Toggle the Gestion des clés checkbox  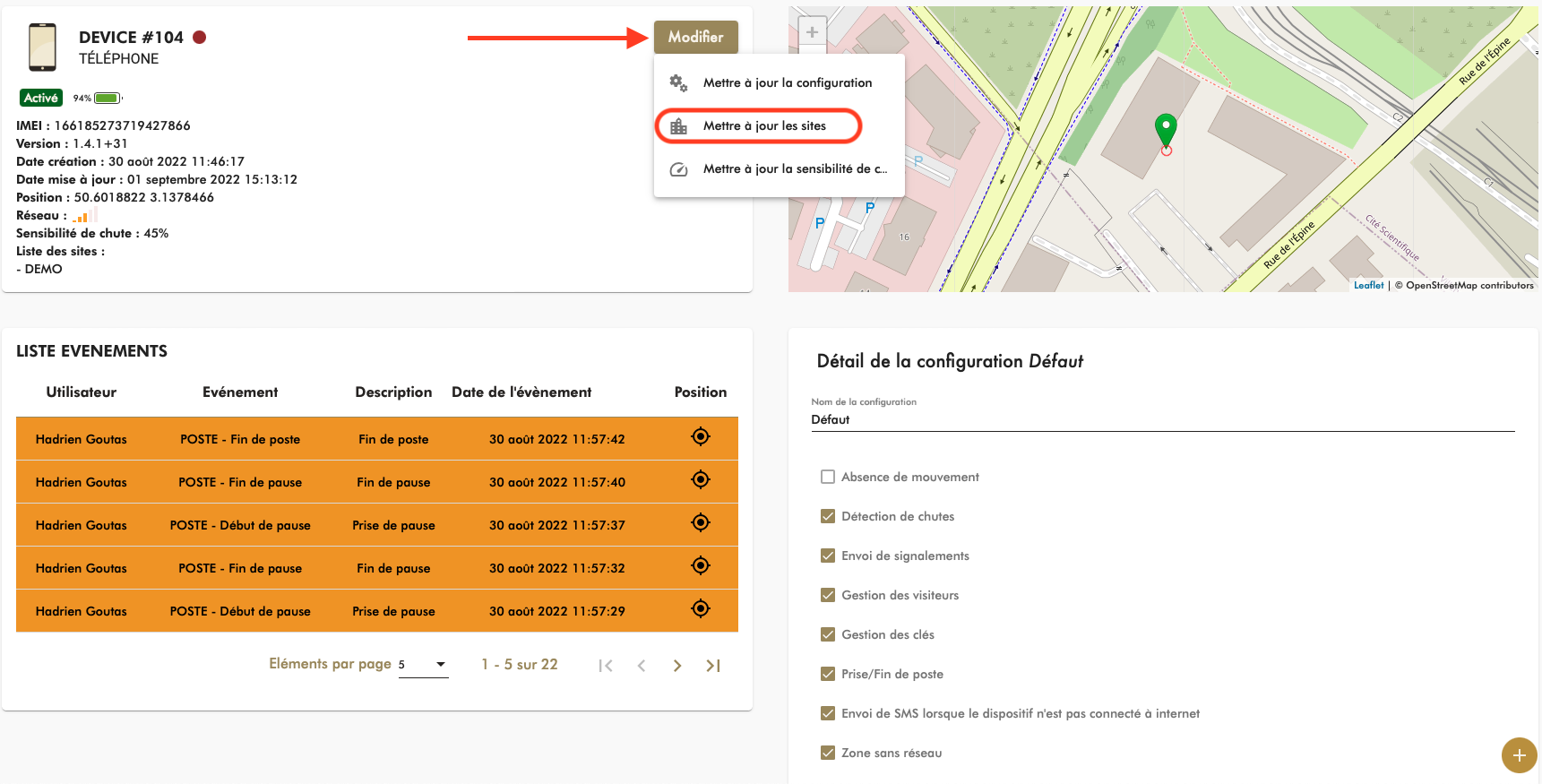[x=828, y=634]
